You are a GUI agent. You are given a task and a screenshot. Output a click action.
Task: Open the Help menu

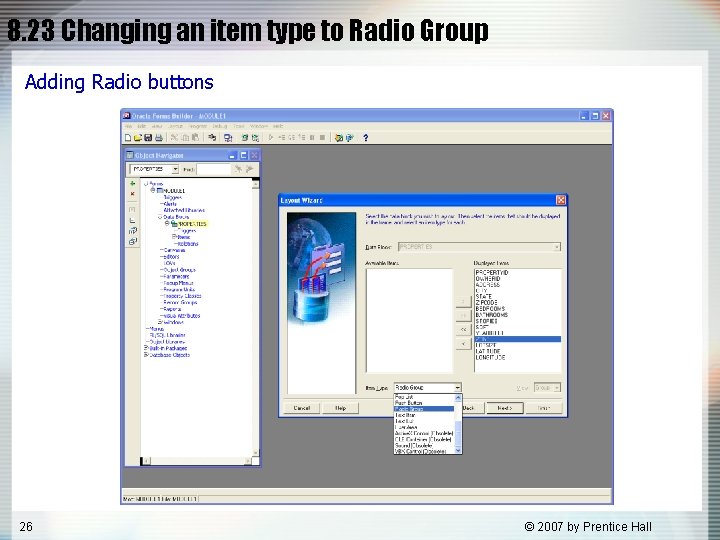click(x=278, y=126)
